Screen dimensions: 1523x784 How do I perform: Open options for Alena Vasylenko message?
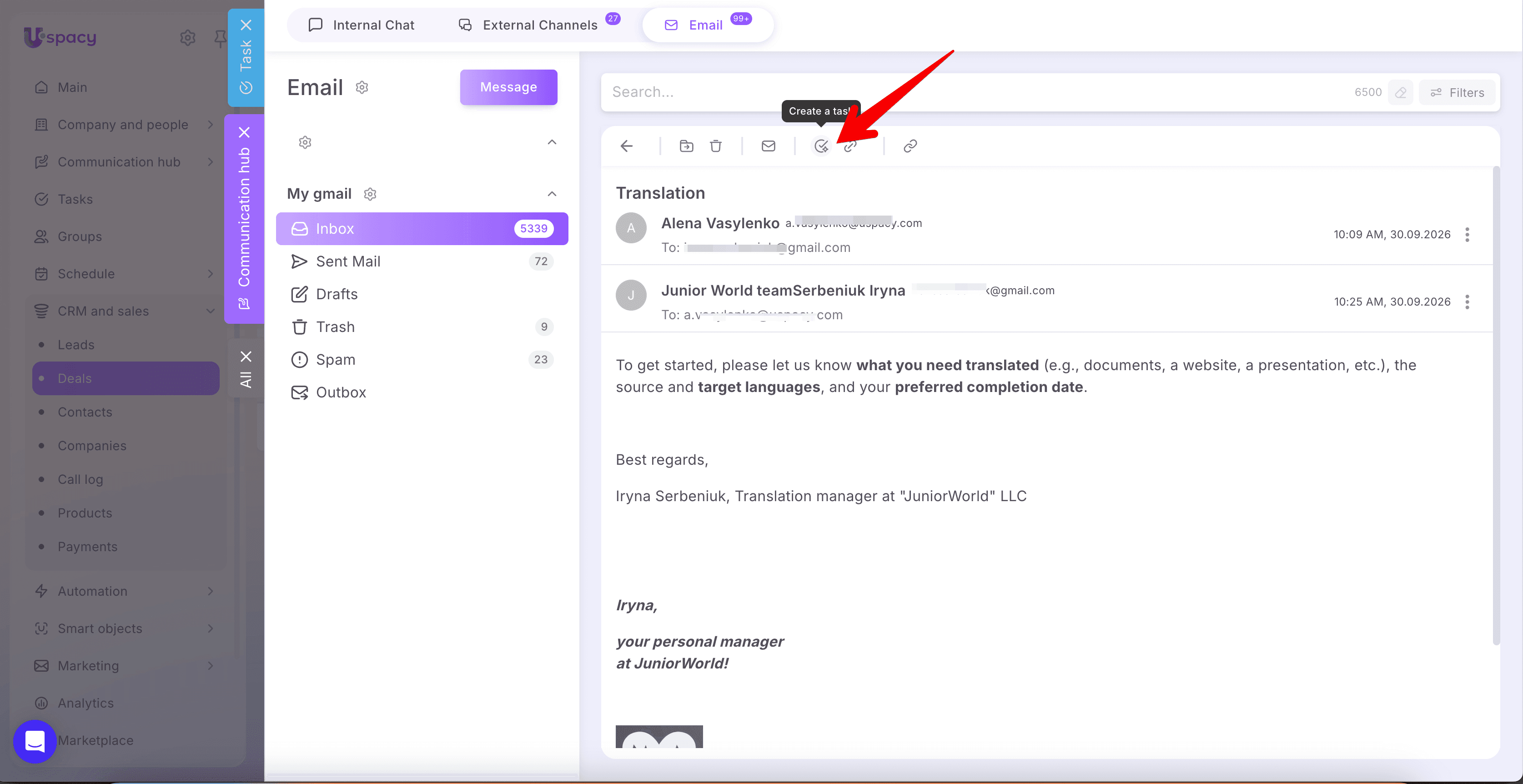(1467, 235)
